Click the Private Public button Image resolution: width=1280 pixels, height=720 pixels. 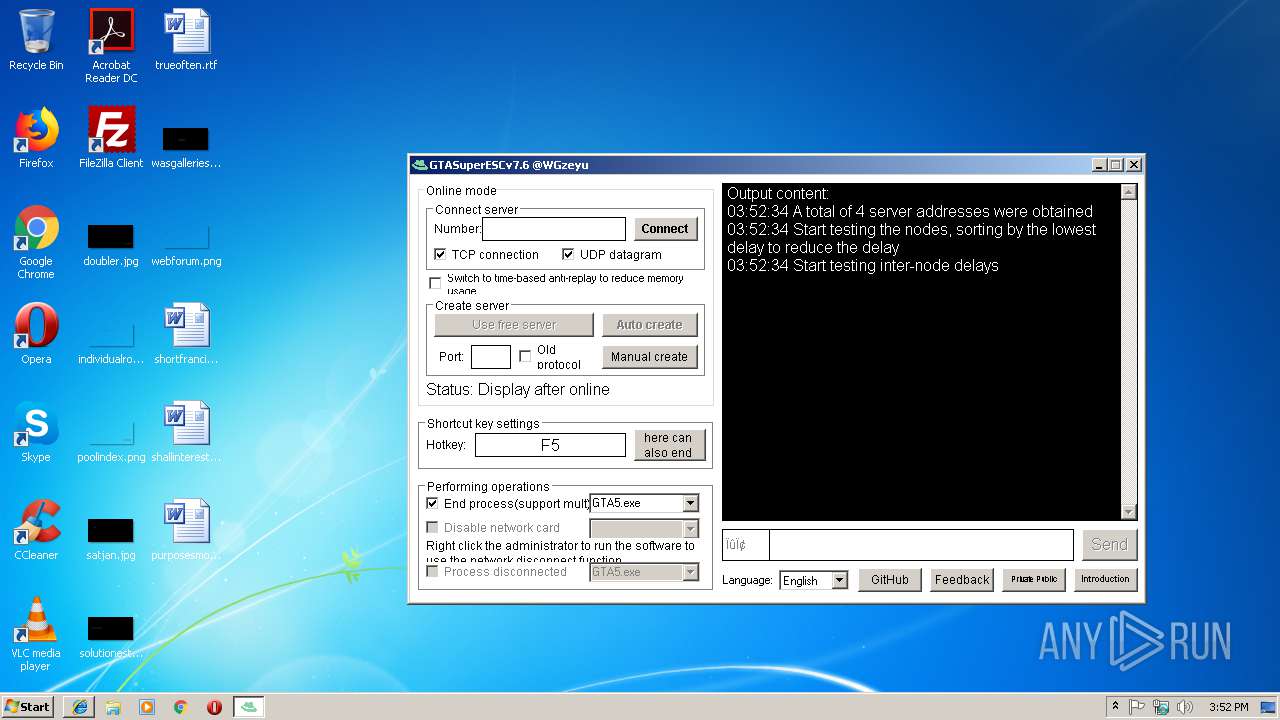(x=1034, y=580)
